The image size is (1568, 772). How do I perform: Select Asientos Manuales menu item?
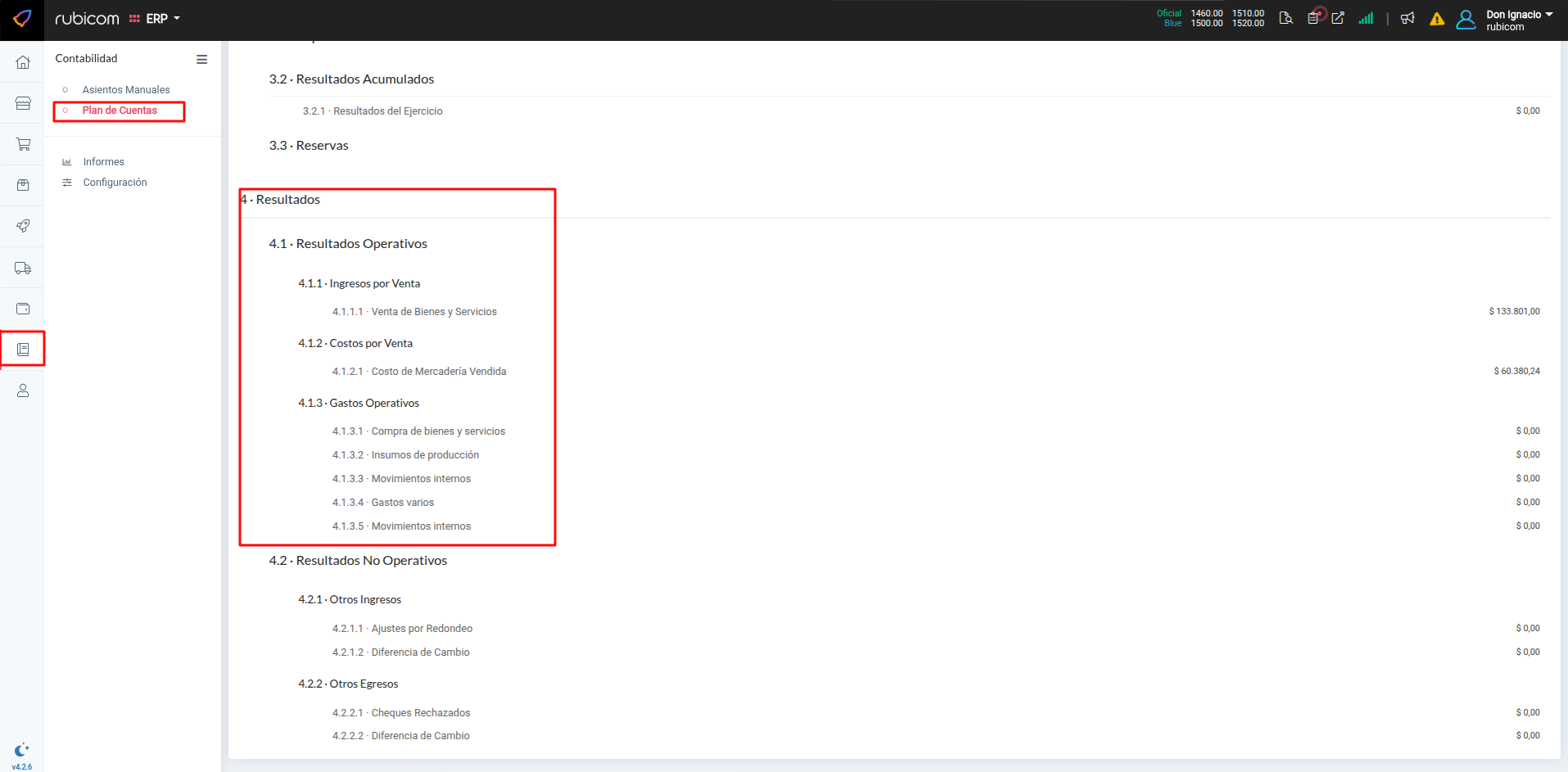pyautogui.click(x=126, y=90)
